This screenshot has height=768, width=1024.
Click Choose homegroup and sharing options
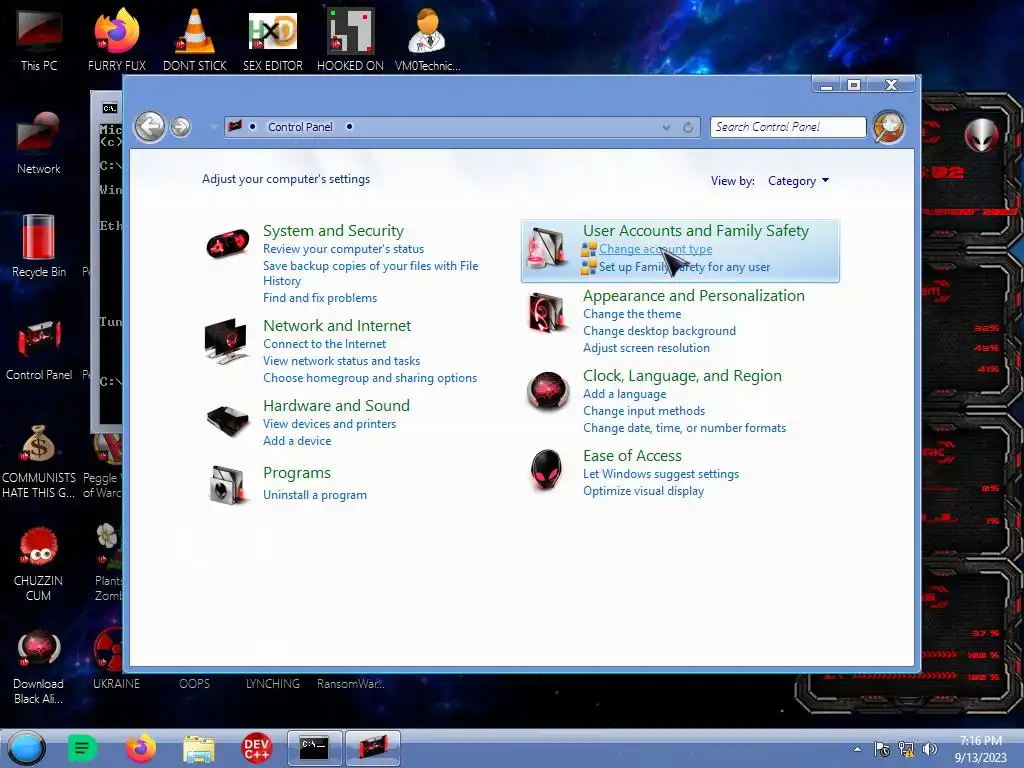(370, 377)
